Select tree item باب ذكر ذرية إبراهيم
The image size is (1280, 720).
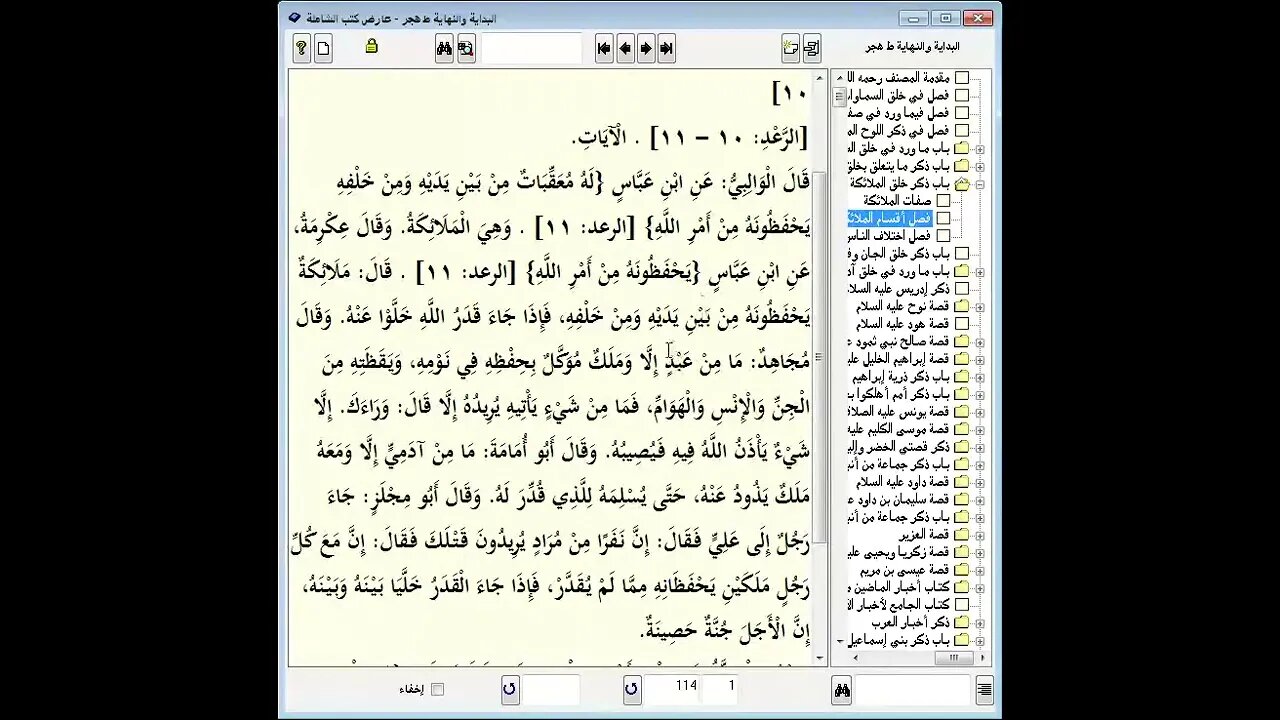click(899, 376)
